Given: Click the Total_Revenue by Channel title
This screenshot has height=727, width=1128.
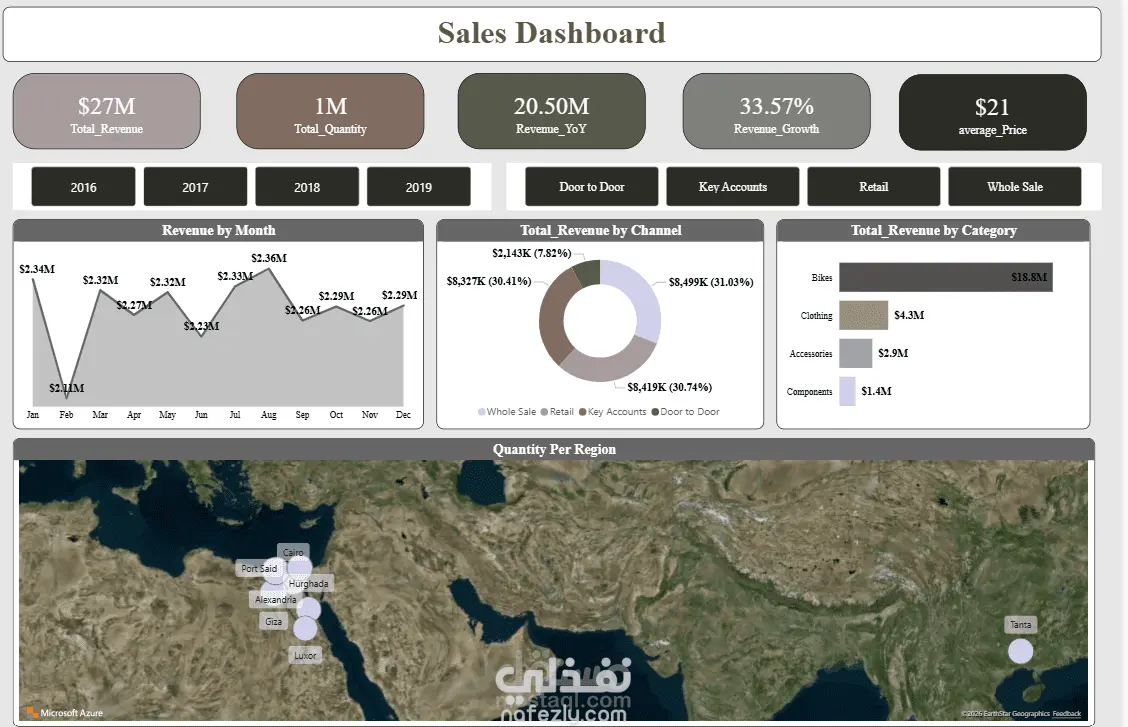Looking at the screenshot, I should 601,230.
